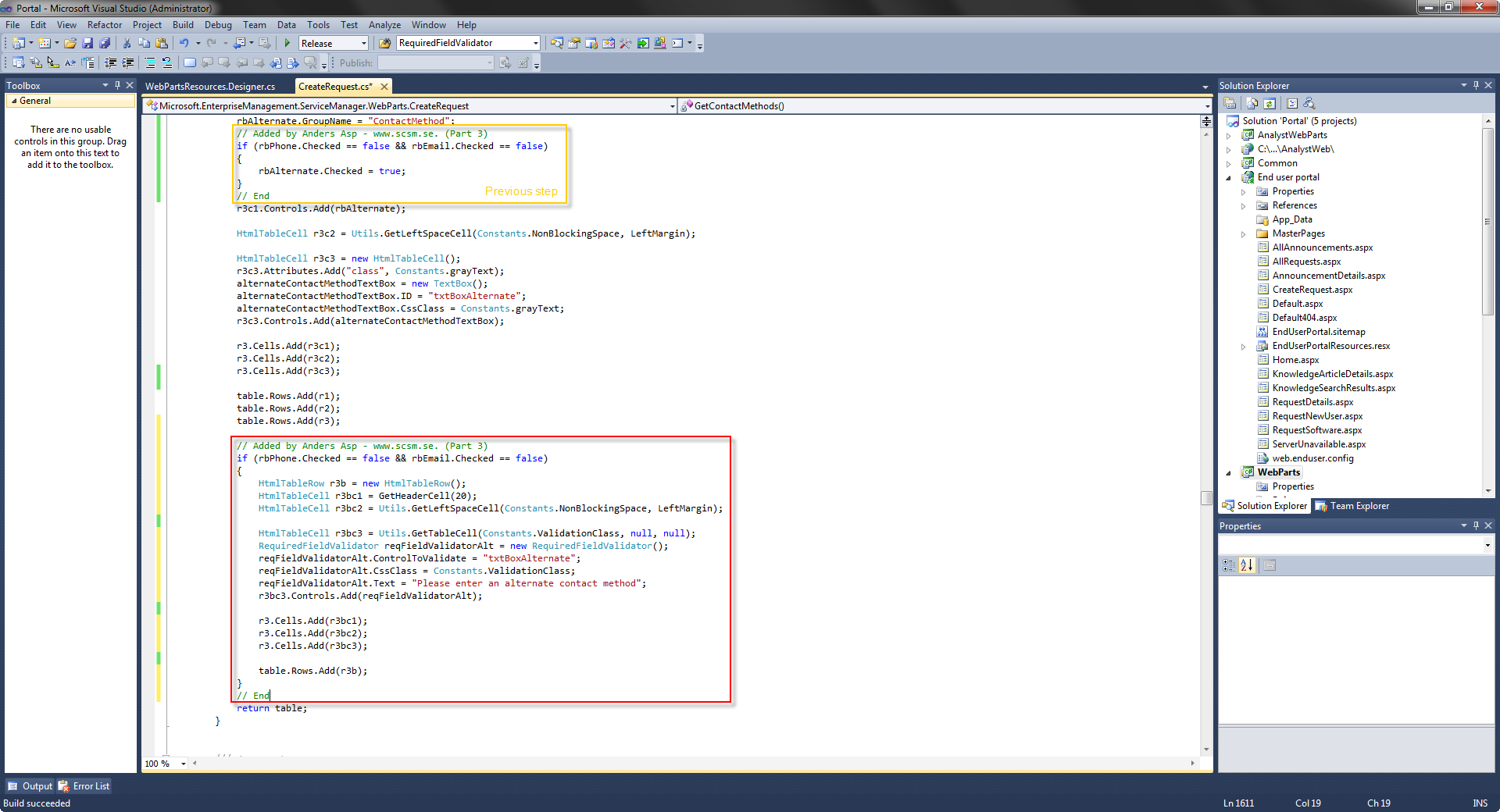Uncomment the selected lines icon
The height and width of the screenshot is (812, 1500).
tap(167, 62)
